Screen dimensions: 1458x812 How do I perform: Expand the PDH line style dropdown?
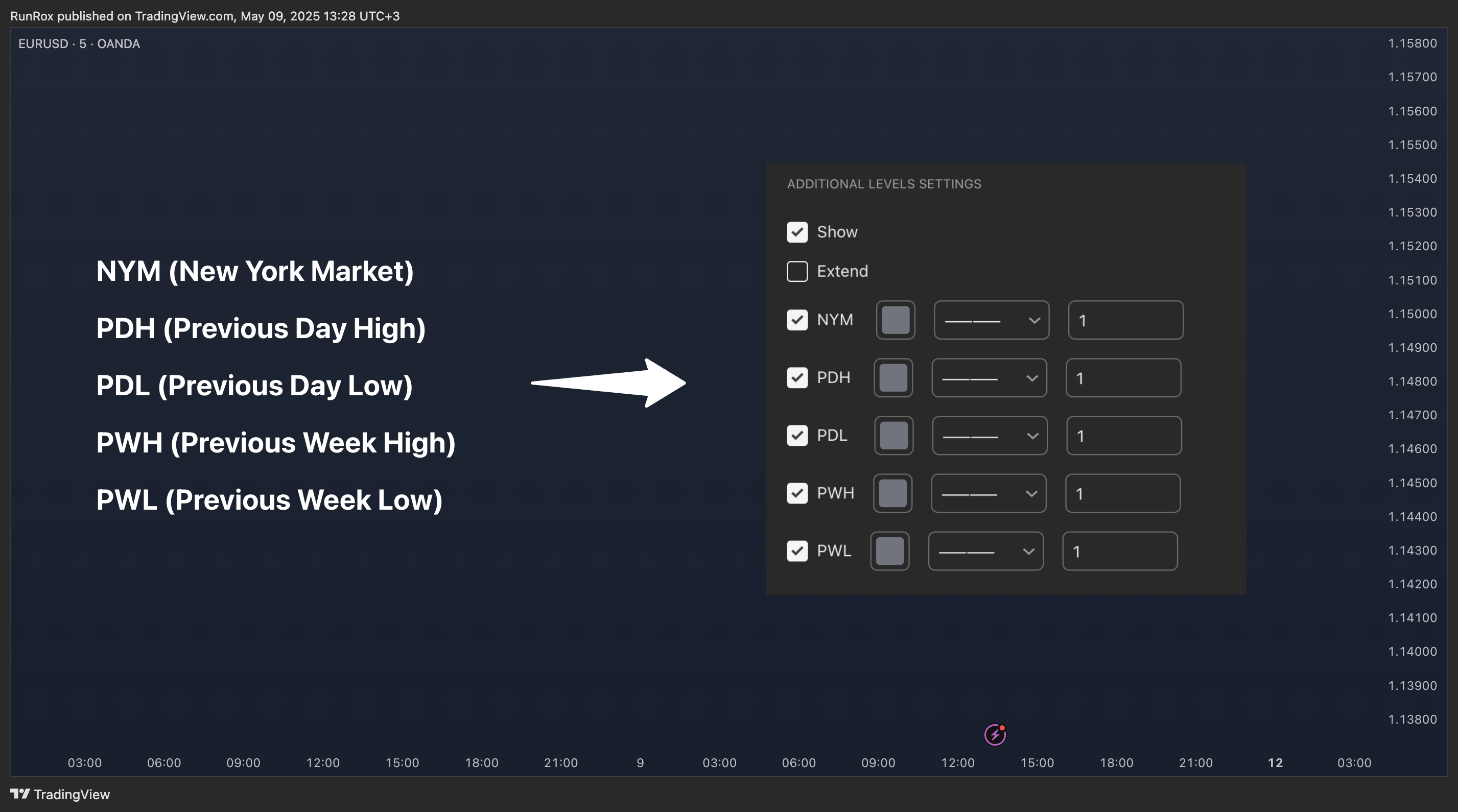[x=989, y=378]
